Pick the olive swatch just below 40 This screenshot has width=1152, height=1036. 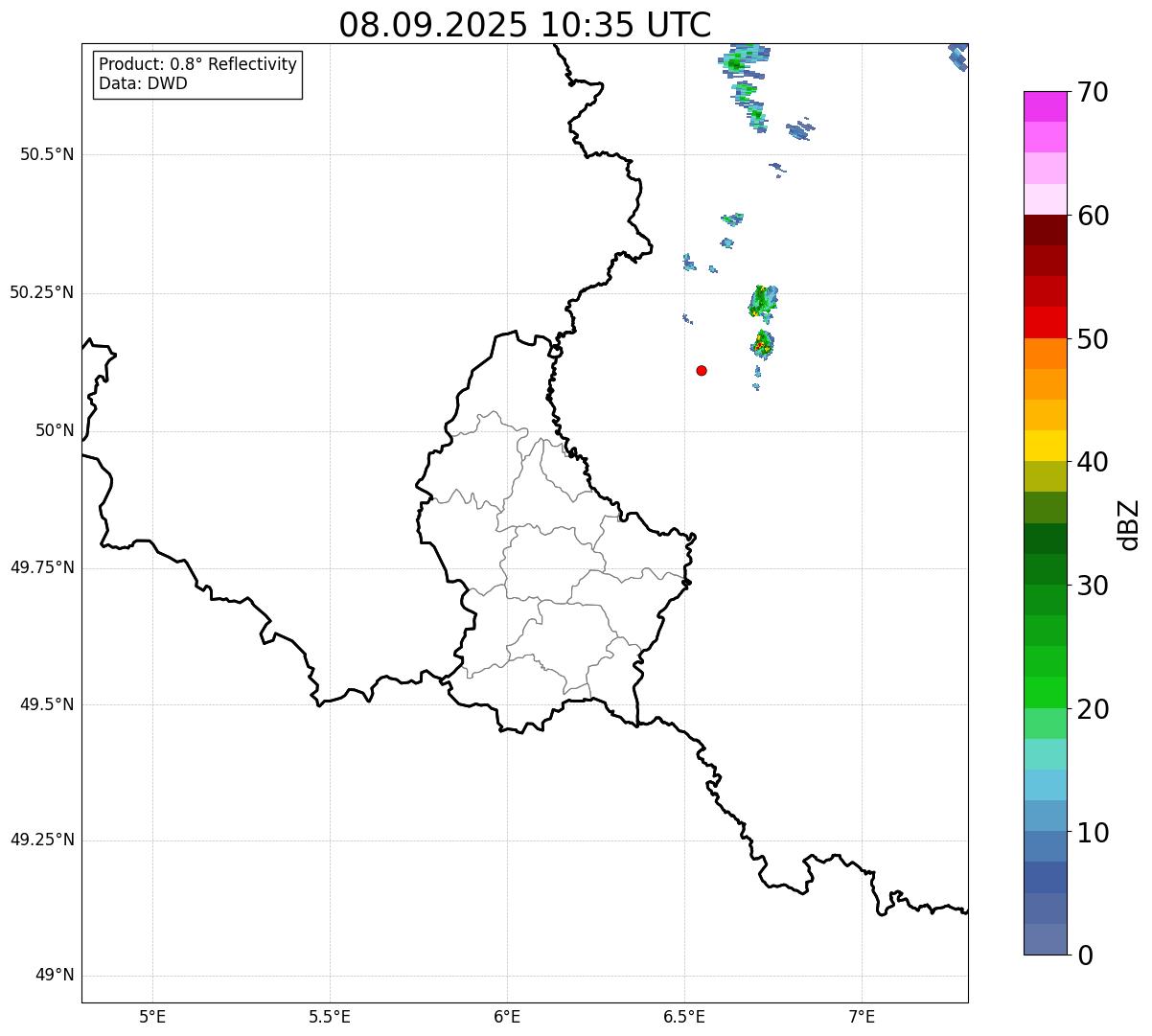(x=1045, y=476)
